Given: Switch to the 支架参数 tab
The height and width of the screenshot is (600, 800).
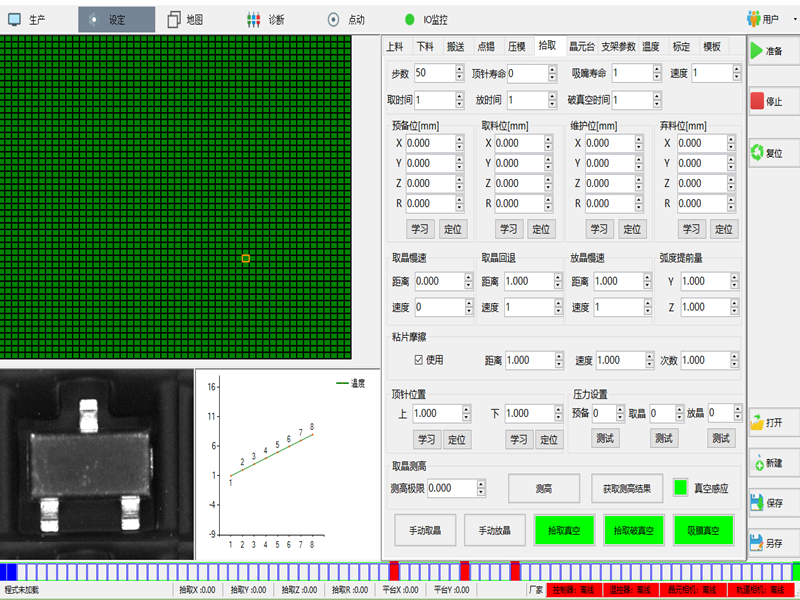Looking at the screenshot, I should [618, 47].
